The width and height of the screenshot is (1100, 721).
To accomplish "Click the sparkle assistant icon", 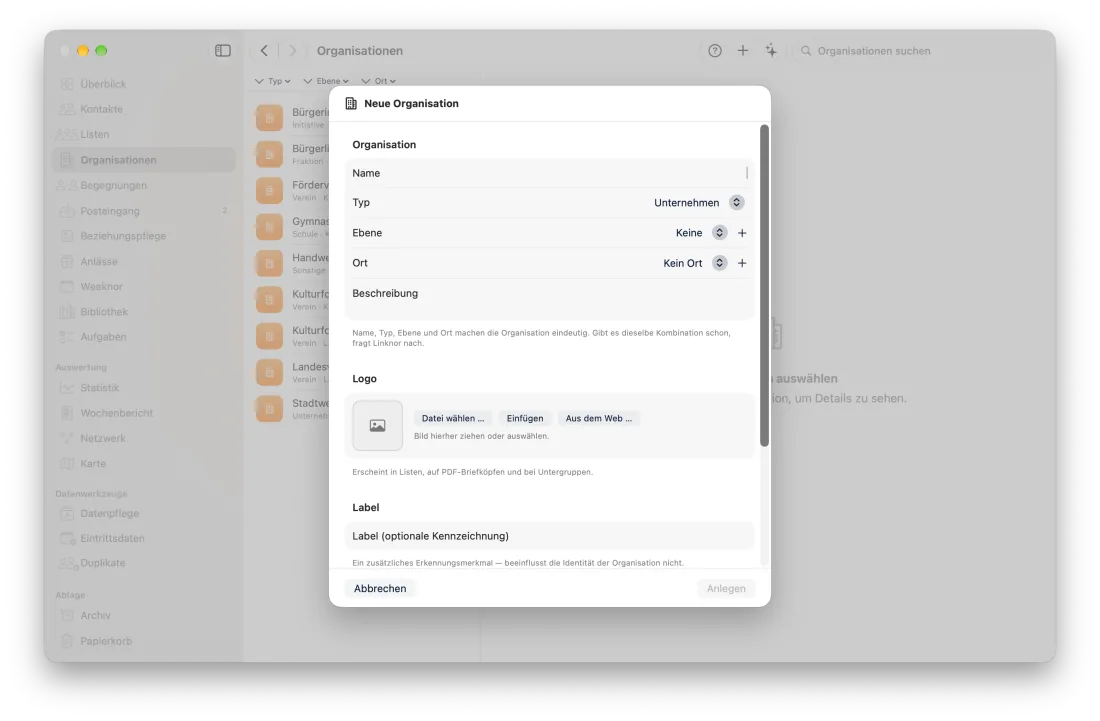I will click(x=771, y=50).
